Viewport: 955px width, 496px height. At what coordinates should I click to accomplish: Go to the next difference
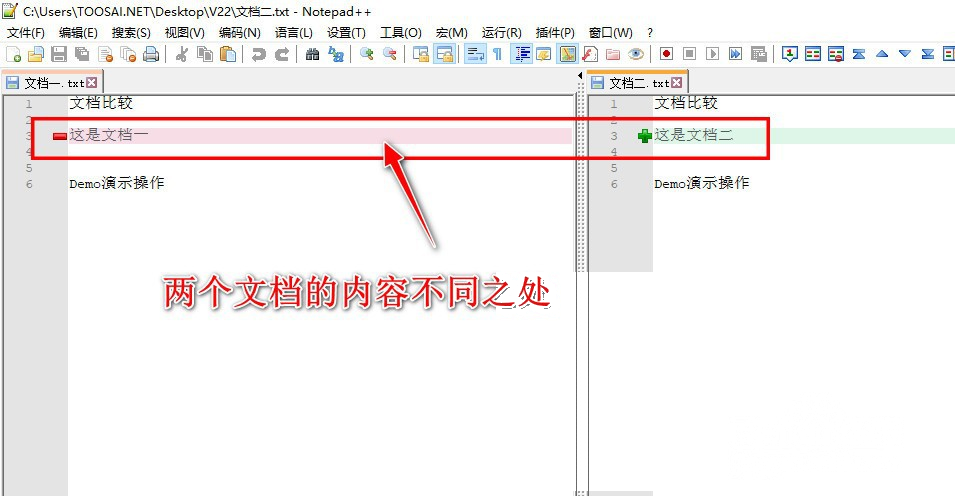pos(905,54)
